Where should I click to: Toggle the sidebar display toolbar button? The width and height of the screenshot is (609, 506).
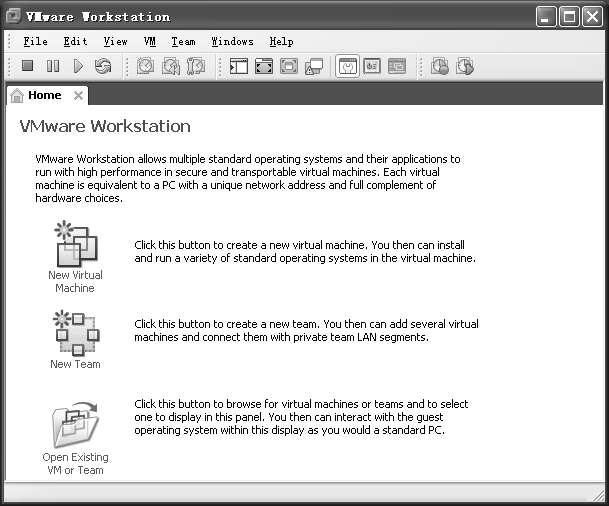coord(239,67)
